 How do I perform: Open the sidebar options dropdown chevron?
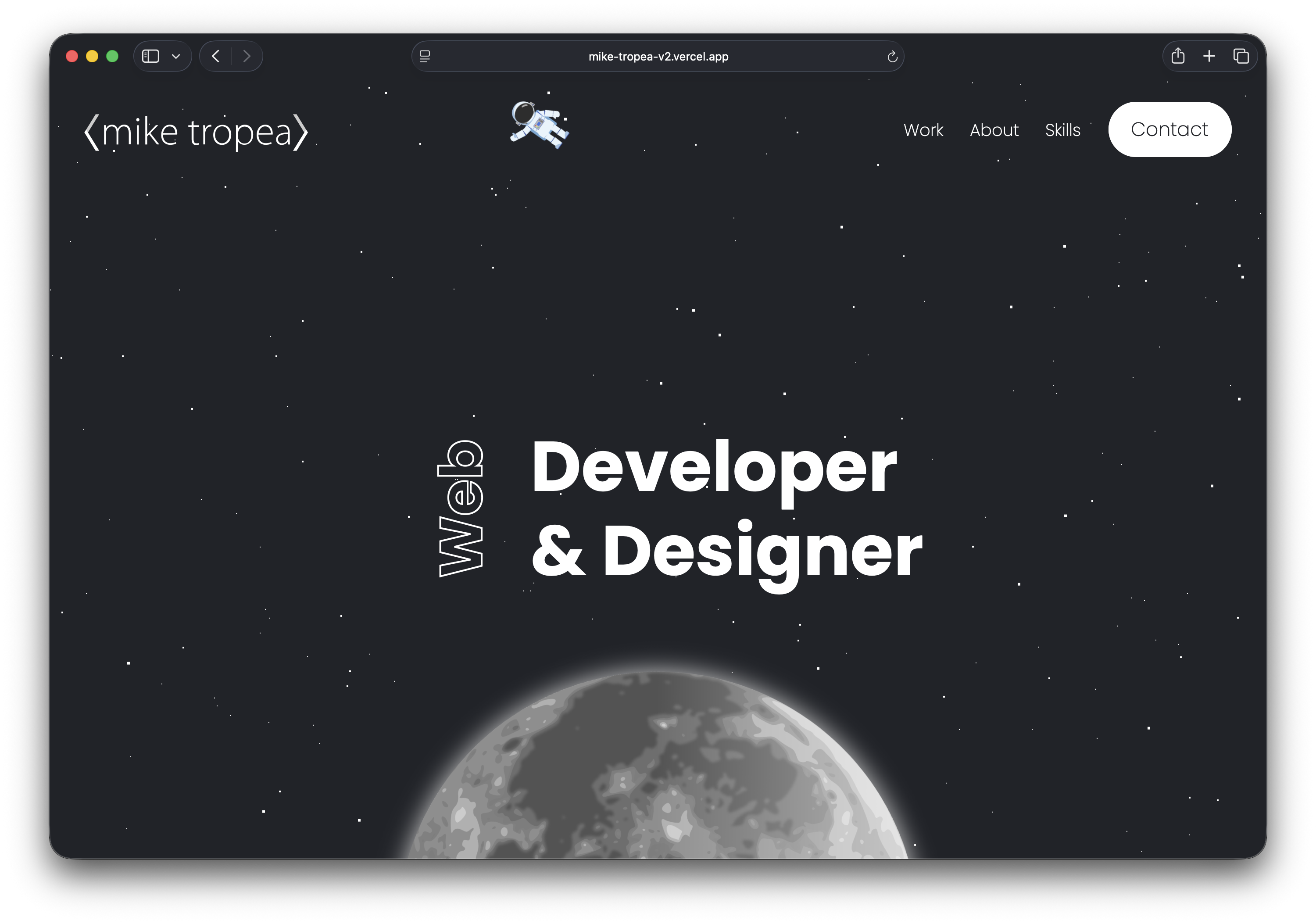click(x=176, y=56)
